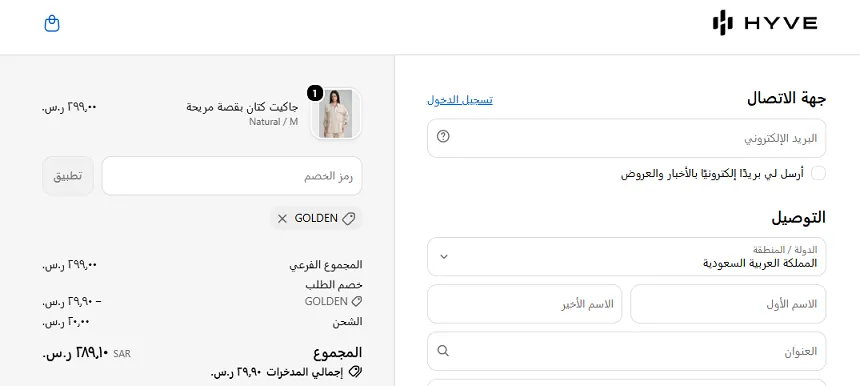The image size is (860, 386).
Task: Click the product name جاكيت كتان بقصة مريحة
Action: [x=242, y=107]
